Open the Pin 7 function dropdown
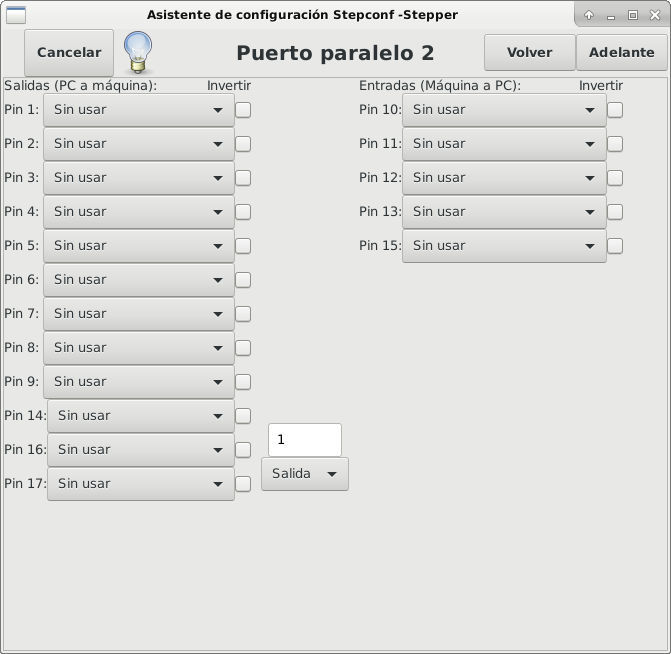 pos(139,314)
